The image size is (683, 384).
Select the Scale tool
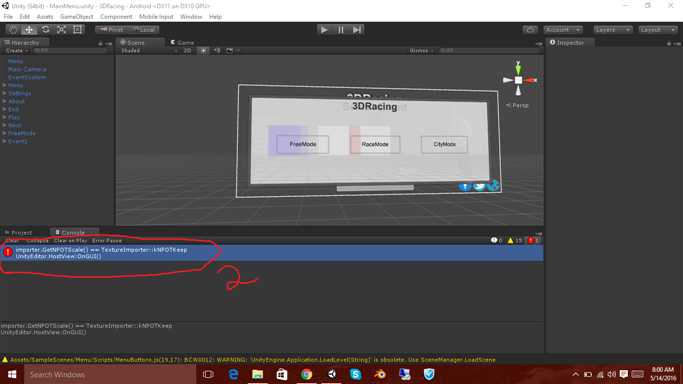click(61, 30)
